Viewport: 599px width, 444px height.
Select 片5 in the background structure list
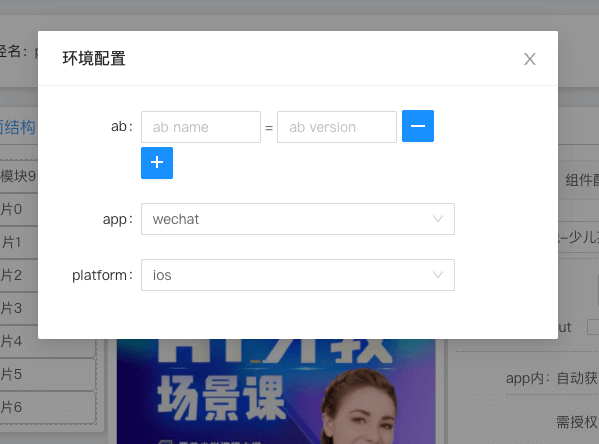[x=47, y=374]
